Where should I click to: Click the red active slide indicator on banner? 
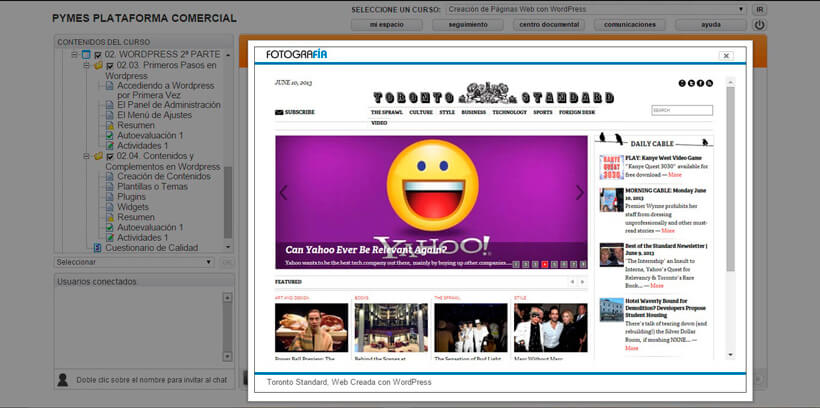544,264
